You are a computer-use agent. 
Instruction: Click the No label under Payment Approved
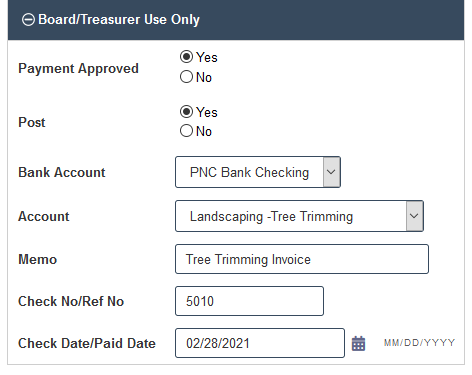pyautogui.click(x=204, y=77)
